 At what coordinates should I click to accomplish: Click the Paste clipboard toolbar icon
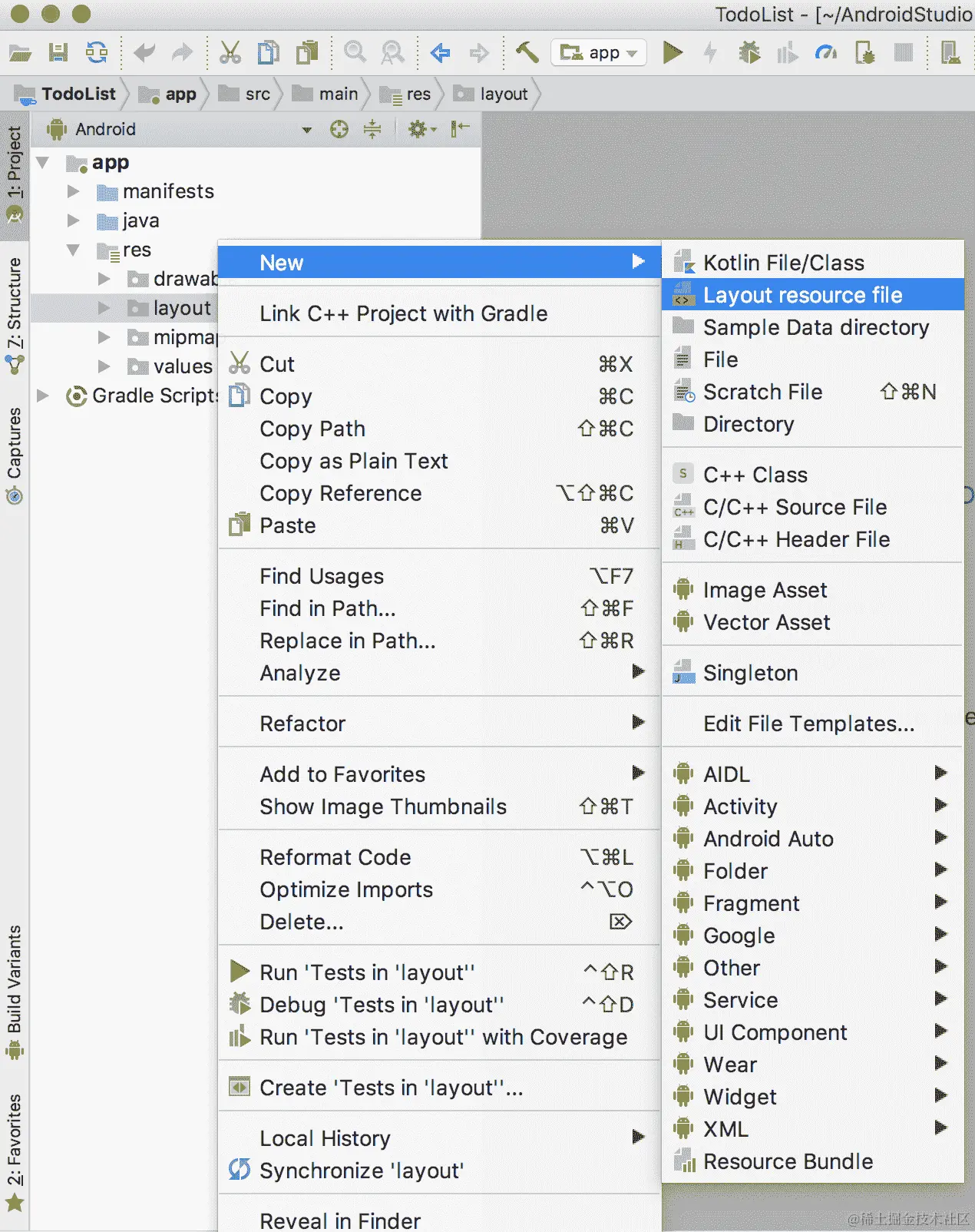point(307,52)
